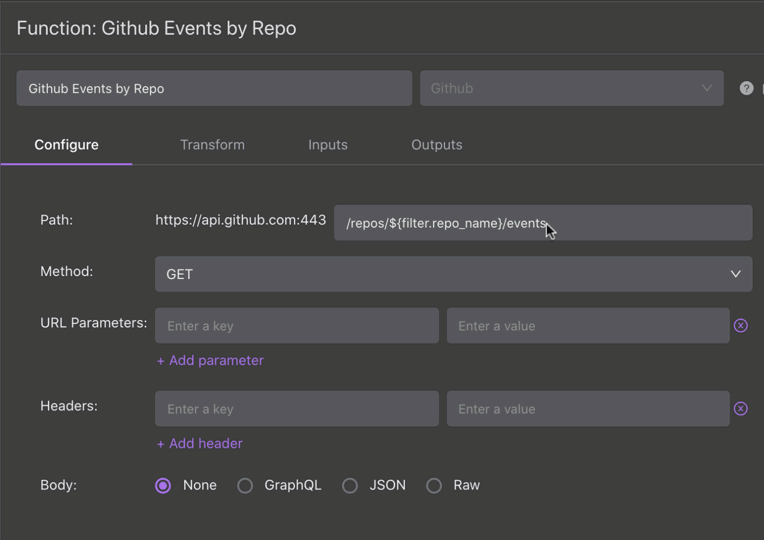This screenshot has height=540, width=764.
Task: Click header key field
Action: point(297,408)
